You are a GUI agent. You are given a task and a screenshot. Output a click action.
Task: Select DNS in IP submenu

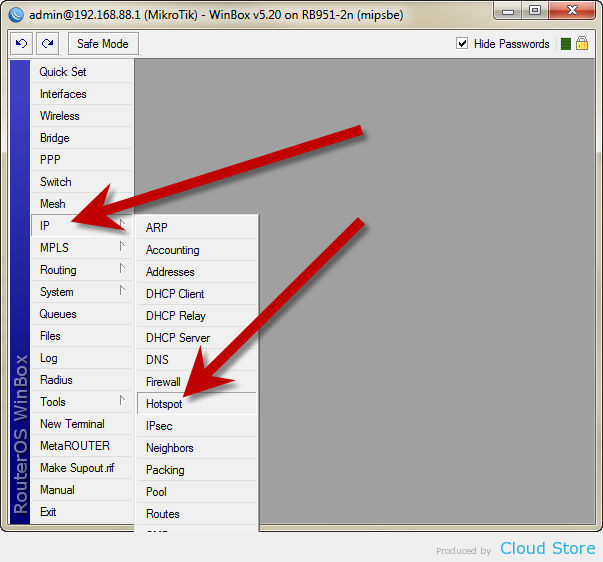(197, 359)
